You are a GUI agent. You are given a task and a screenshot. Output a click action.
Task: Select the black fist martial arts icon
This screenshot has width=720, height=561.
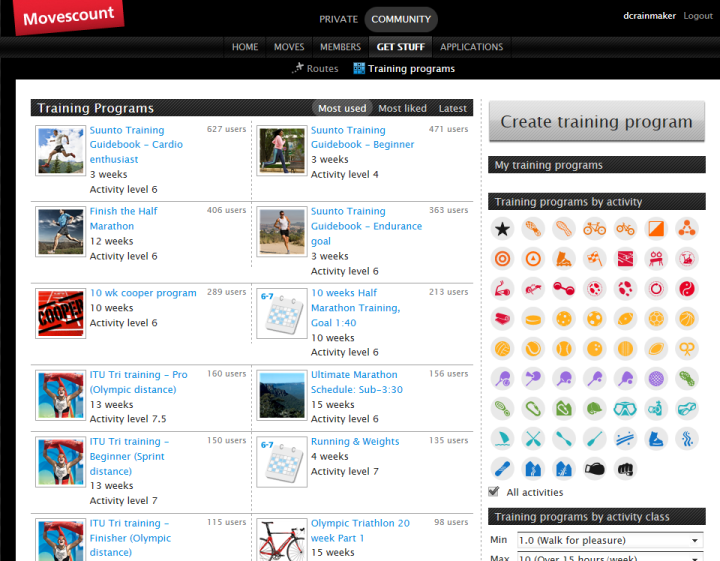pos(625,469)
